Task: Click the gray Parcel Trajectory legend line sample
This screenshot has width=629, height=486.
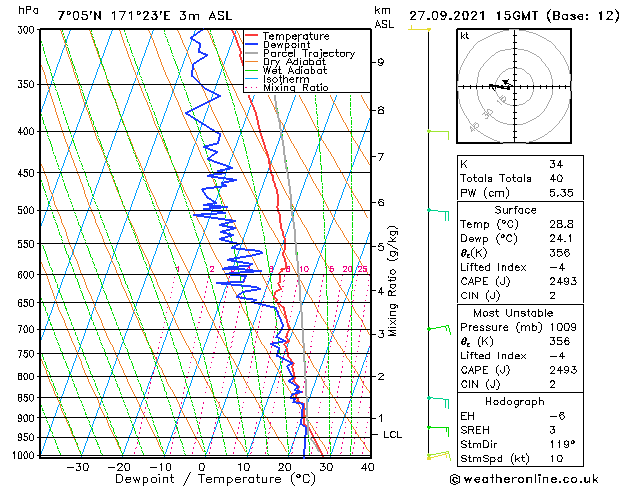Action: (251, 53)
